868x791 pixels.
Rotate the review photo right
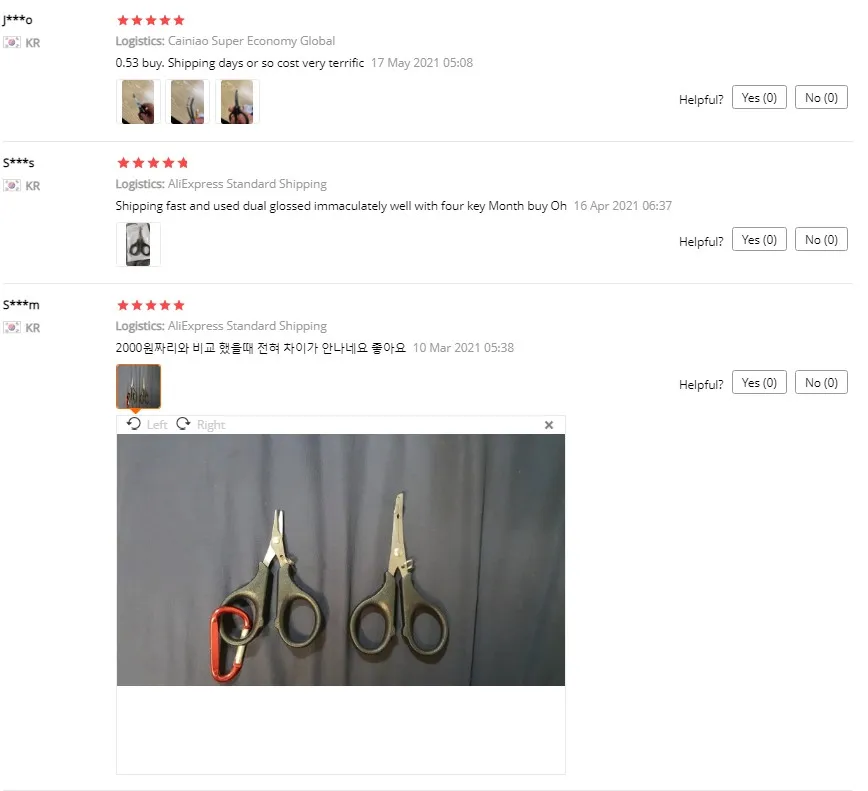[x=201, y=425]
